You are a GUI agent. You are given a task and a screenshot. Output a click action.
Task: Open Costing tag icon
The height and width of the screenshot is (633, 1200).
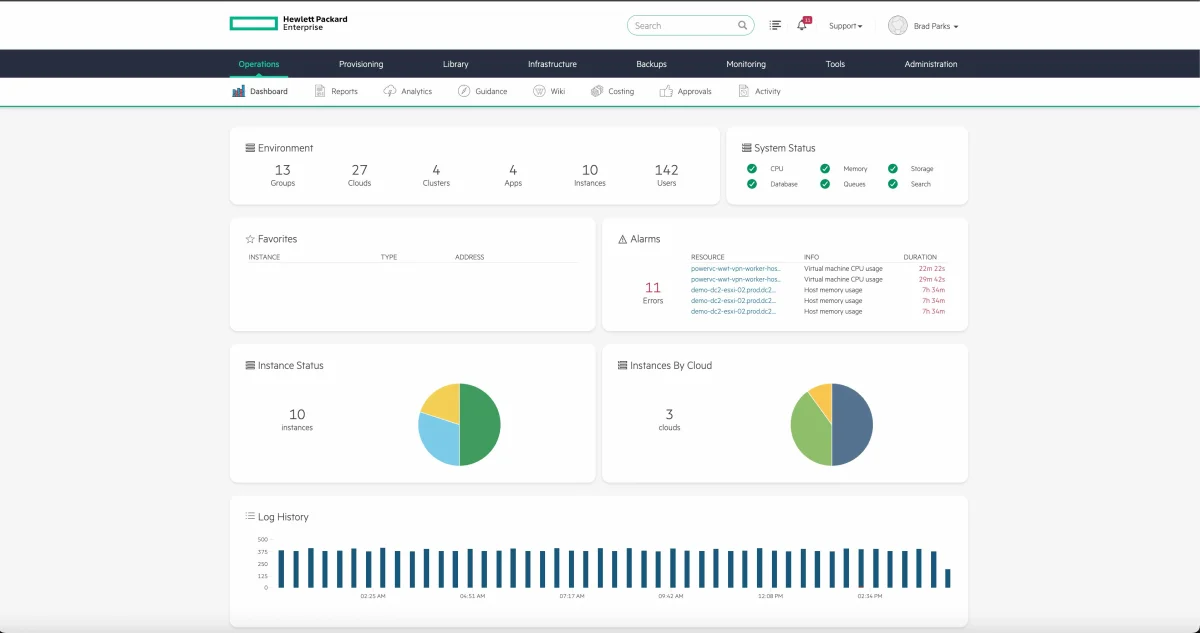[x=597, y=91]
